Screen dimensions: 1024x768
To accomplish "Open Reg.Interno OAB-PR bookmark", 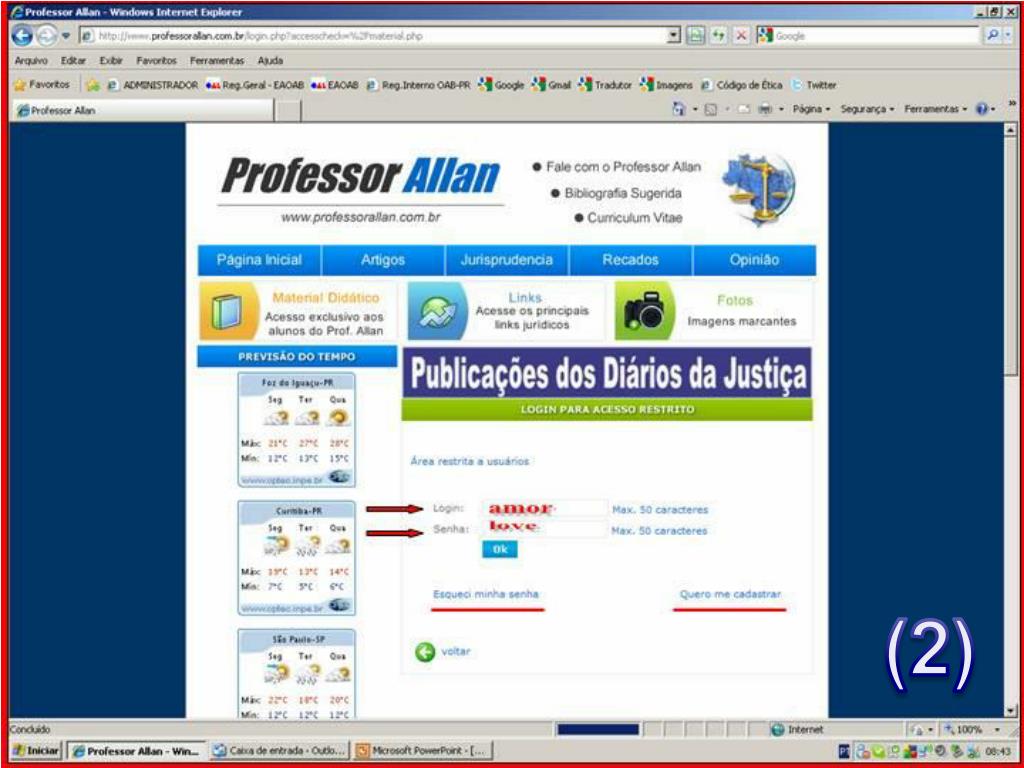I will (419, 85).
